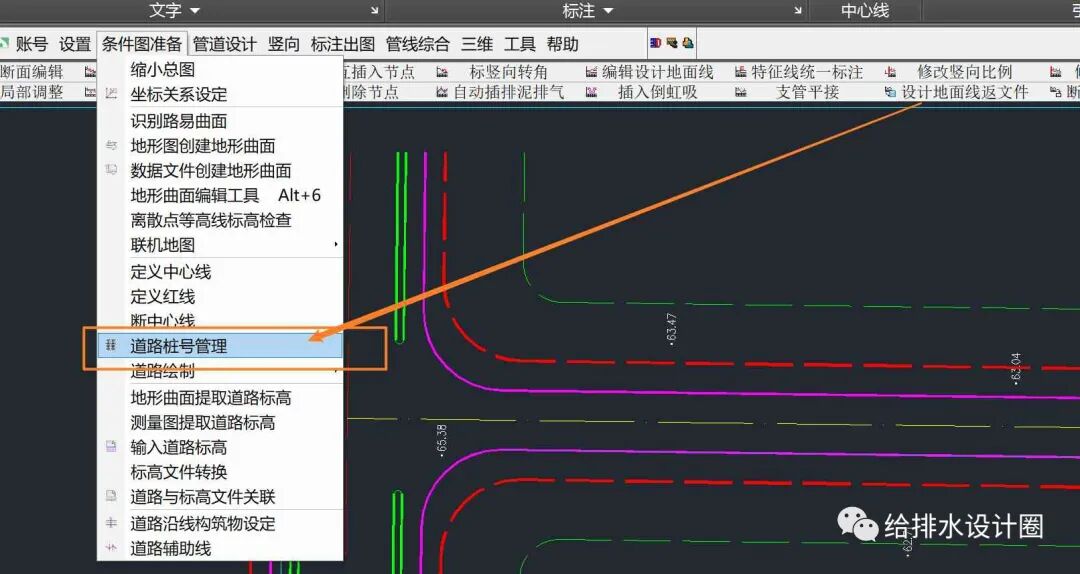Open the 帮助 menu

[562, 44]
